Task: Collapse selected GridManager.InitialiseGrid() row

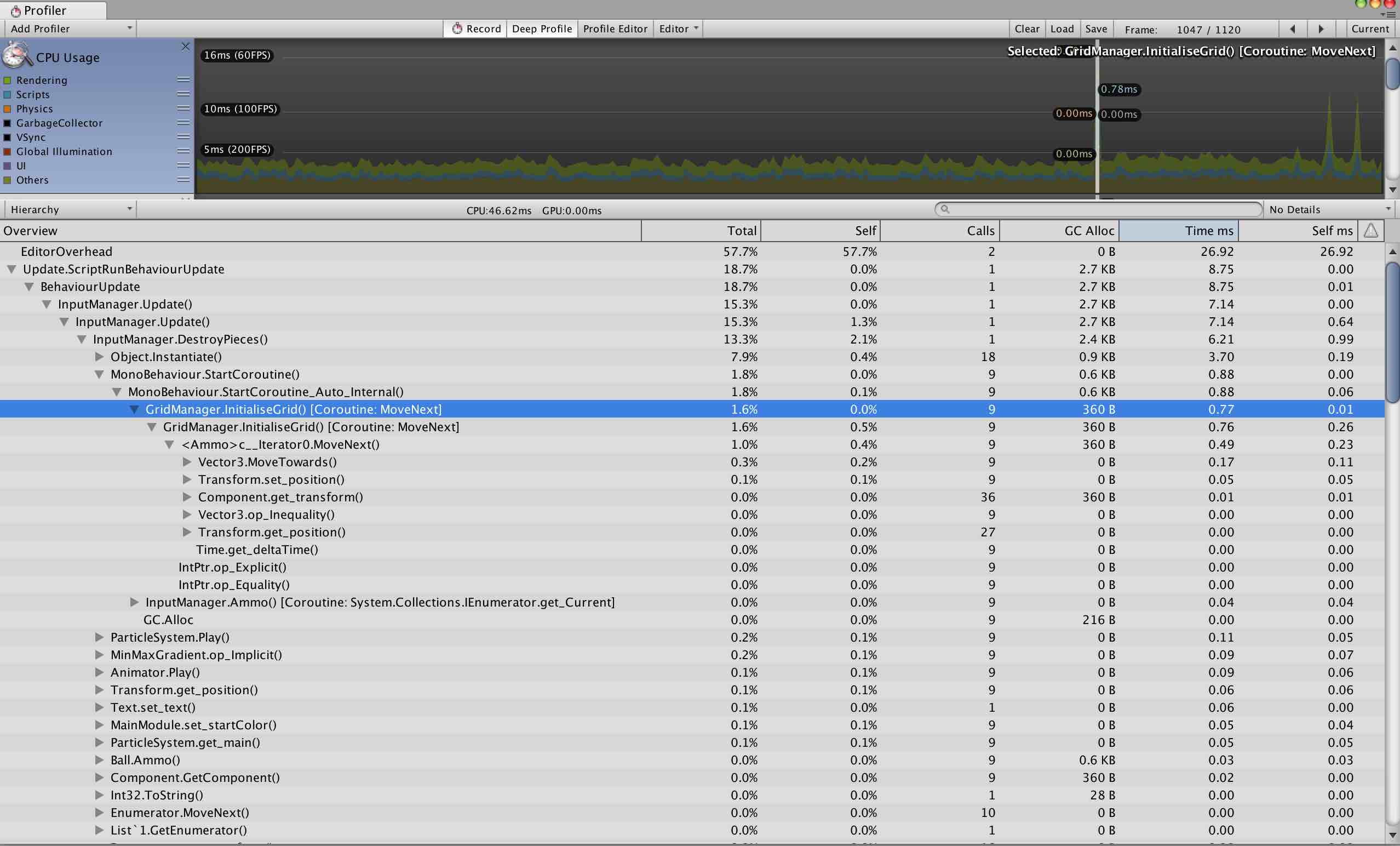Action: pos(135,409)
